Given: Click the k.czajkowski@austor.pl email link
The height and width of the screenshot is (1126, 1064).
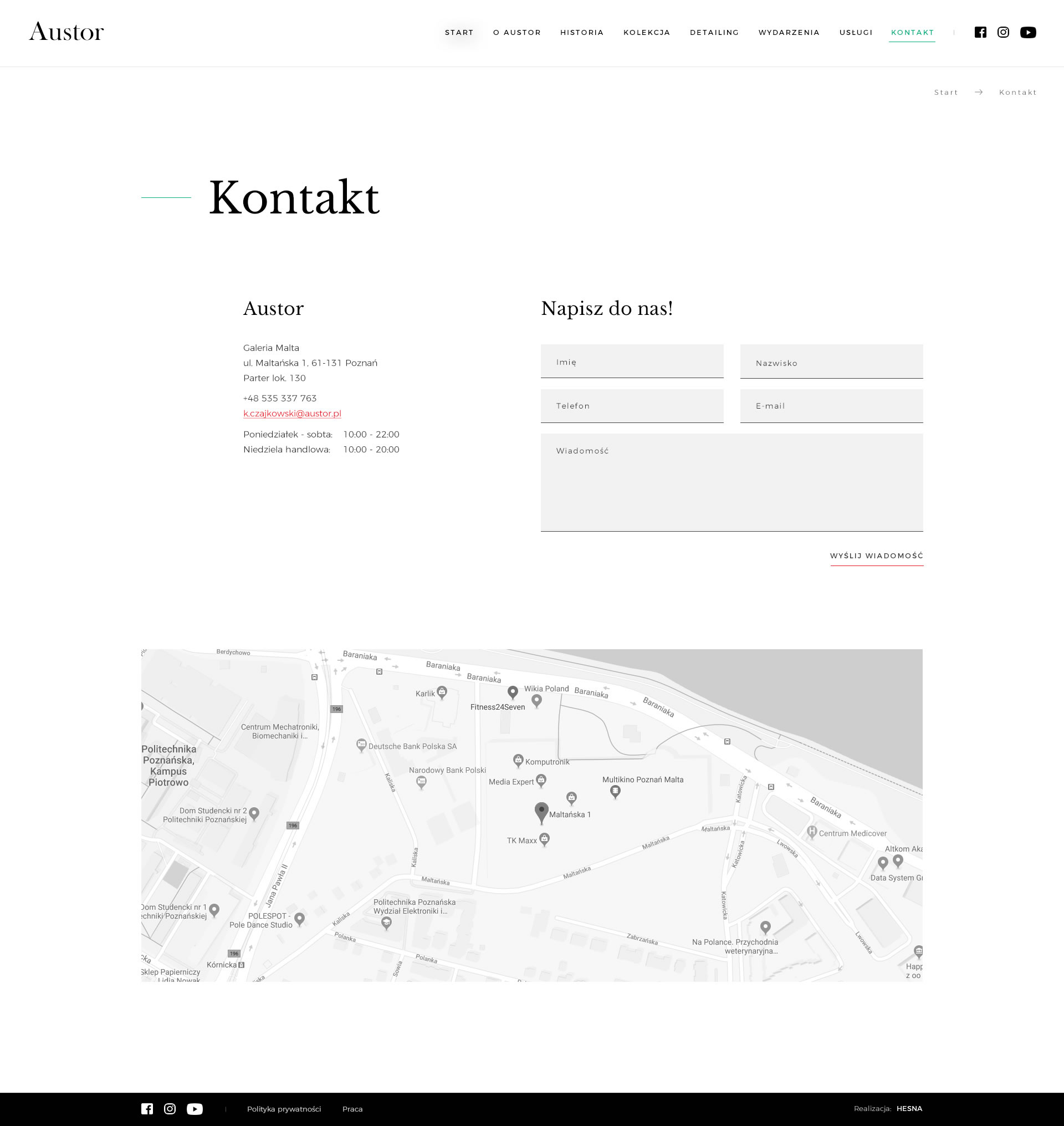Looking at the screenshot, I should click(292, 413).
